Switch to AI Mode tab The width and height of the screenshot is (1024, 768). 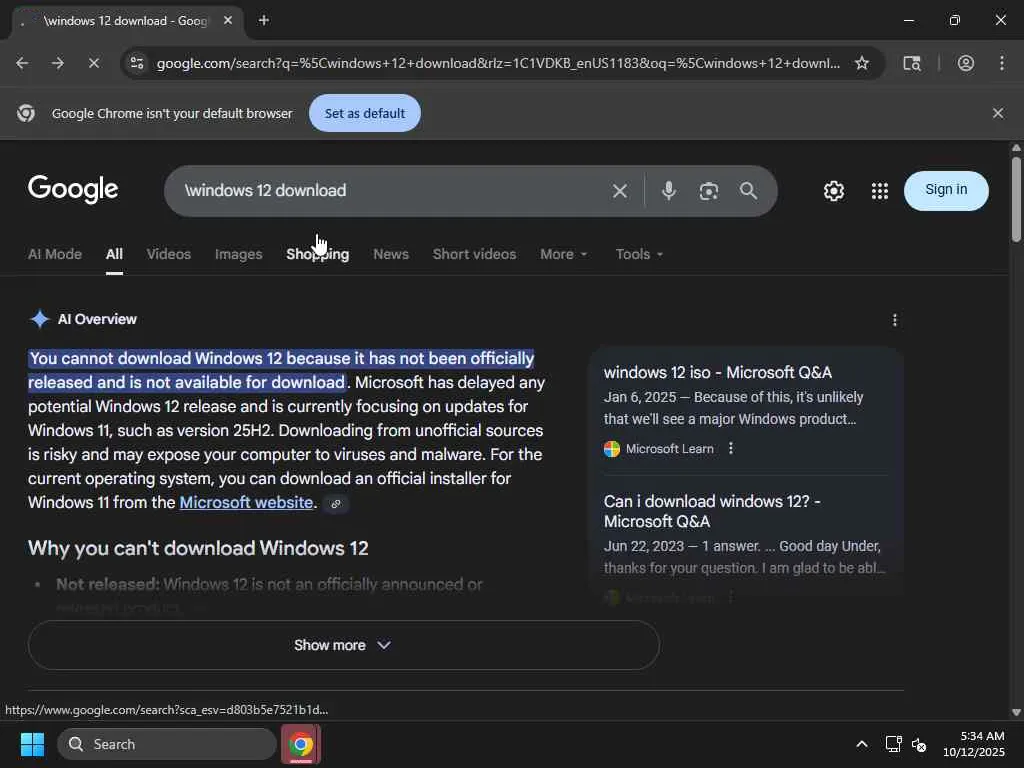55,254
